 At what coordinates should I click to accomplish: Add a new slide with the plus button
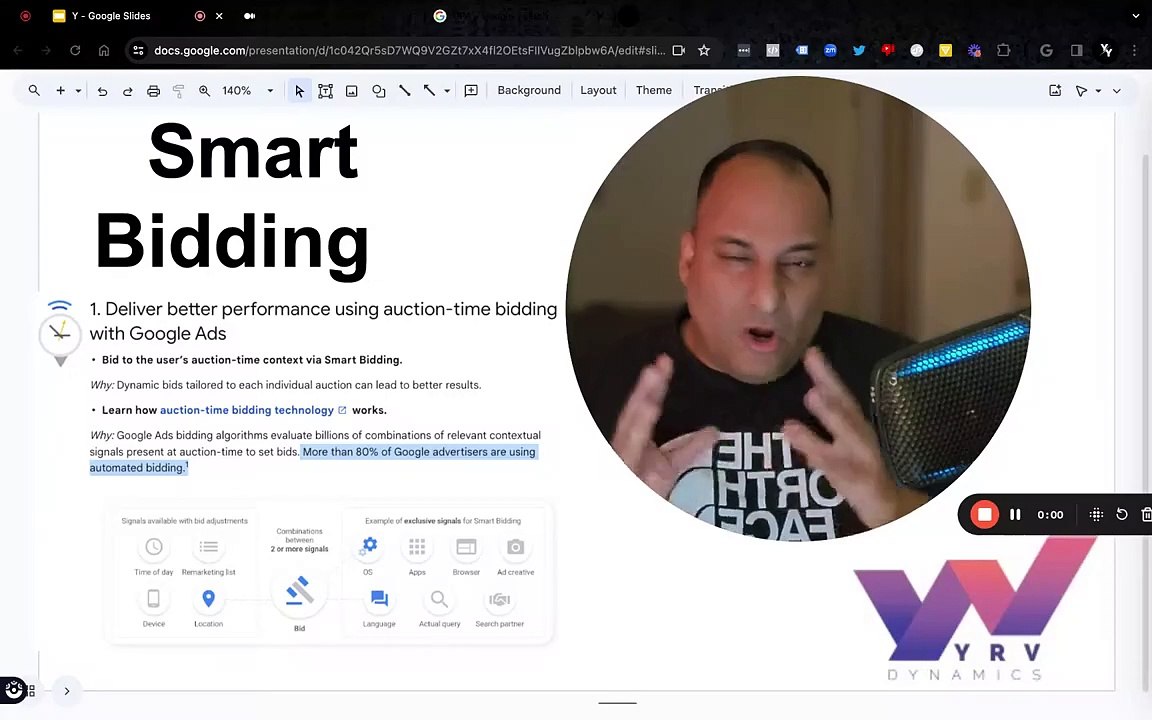point(60,90)
